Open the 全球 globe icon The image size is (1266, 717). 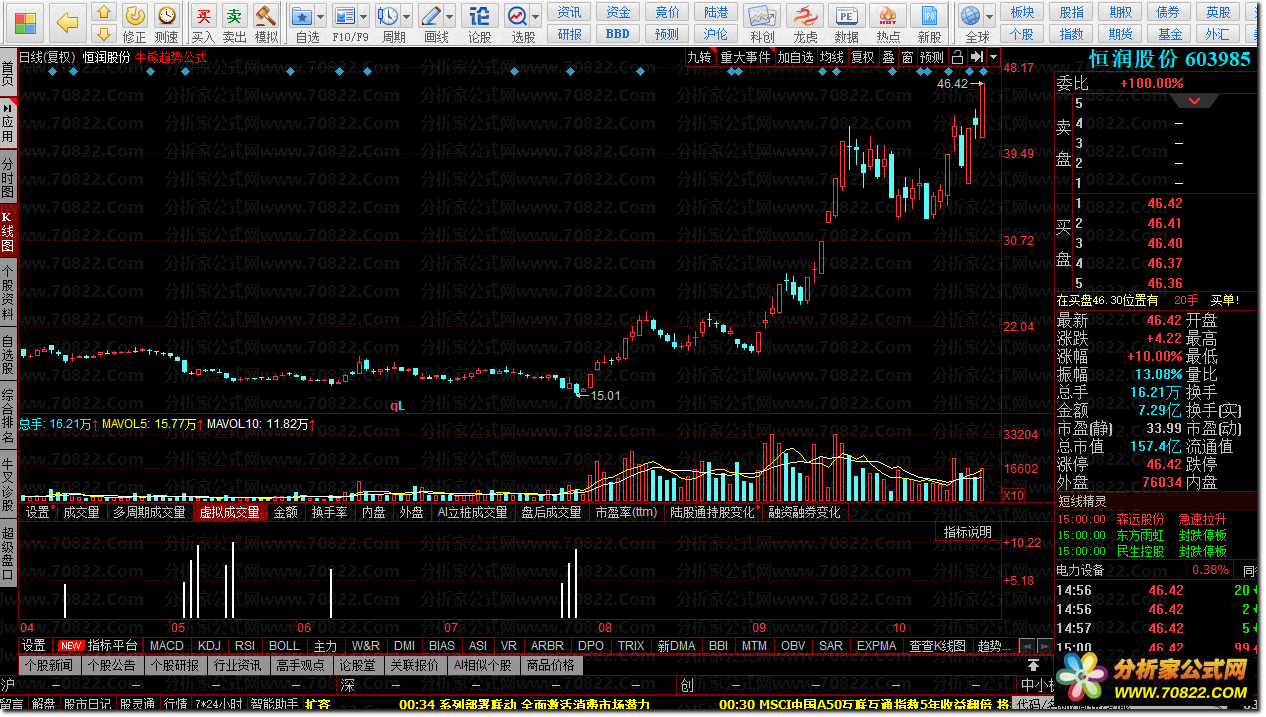(x=970, y=15)
